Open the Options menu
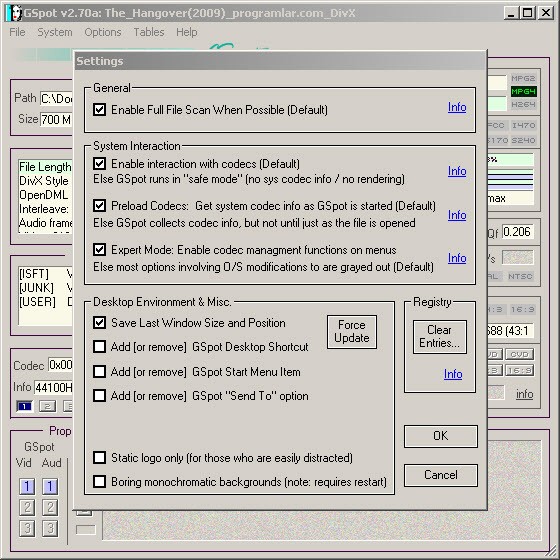560x560 pixels. pos(103,32)
